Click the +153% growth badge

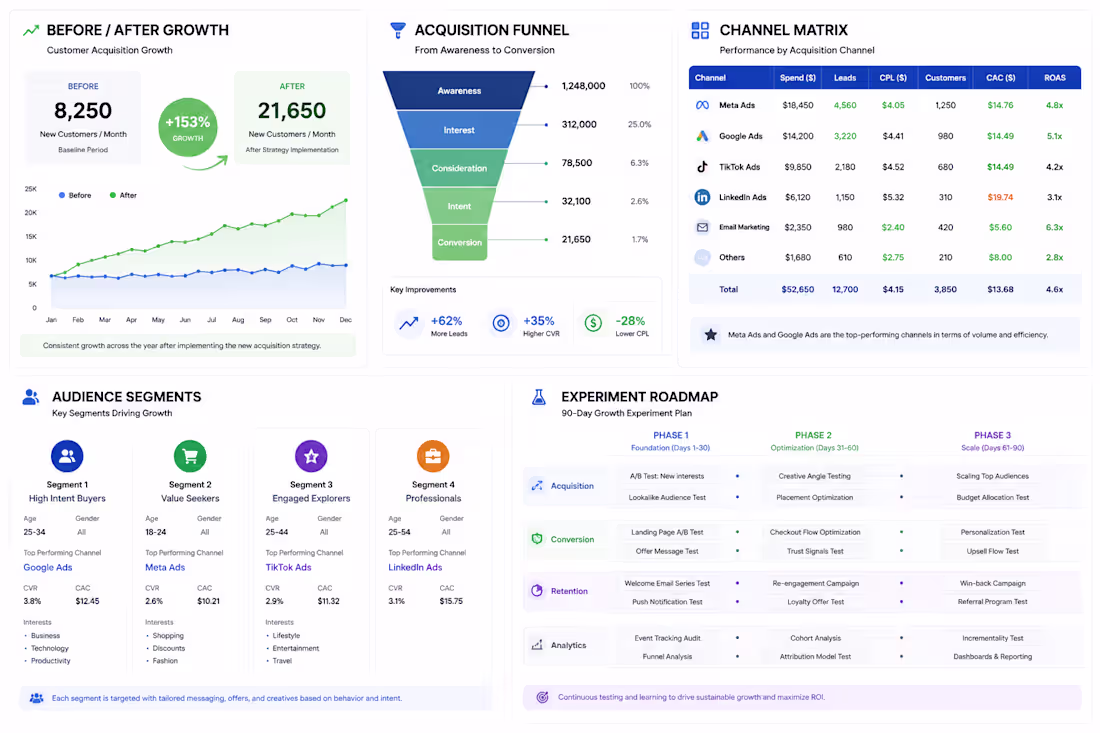coord(188,127)
